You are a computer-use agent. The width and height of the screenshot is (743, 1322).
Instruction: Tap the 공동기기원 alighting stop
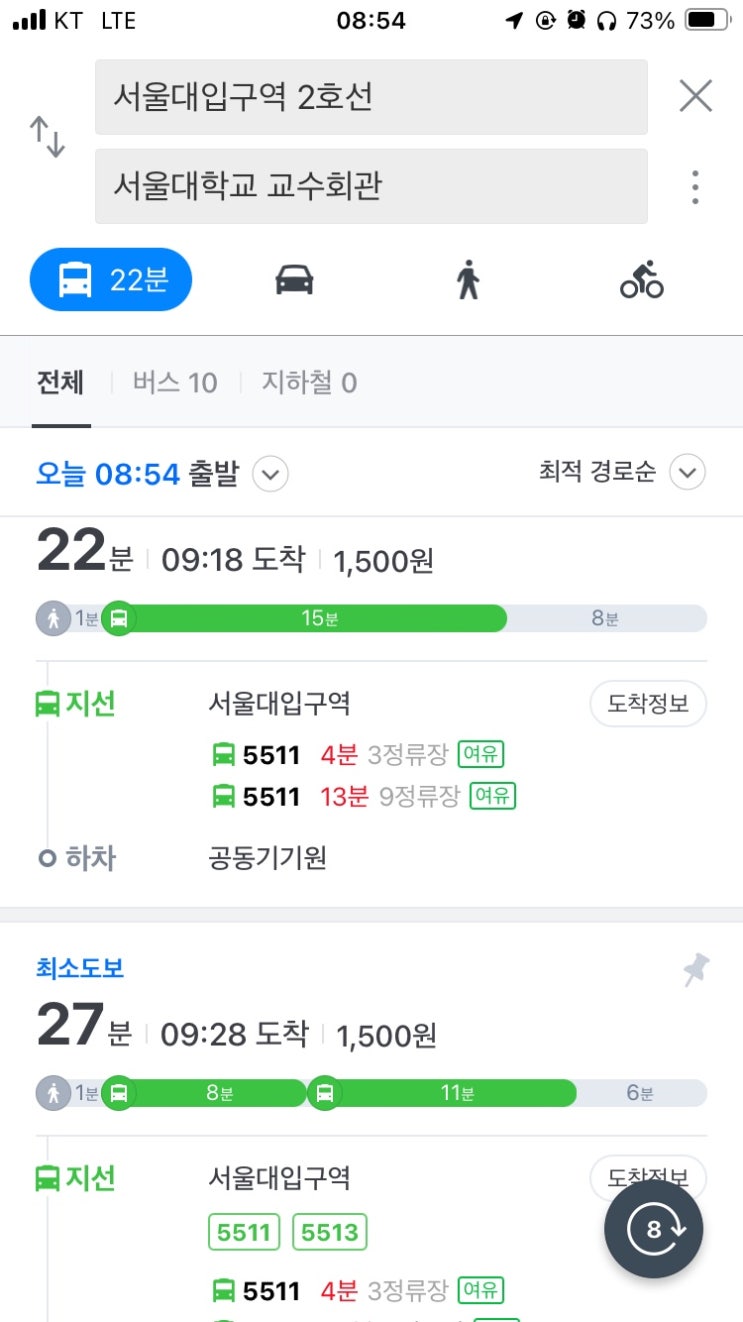point(267,858)
